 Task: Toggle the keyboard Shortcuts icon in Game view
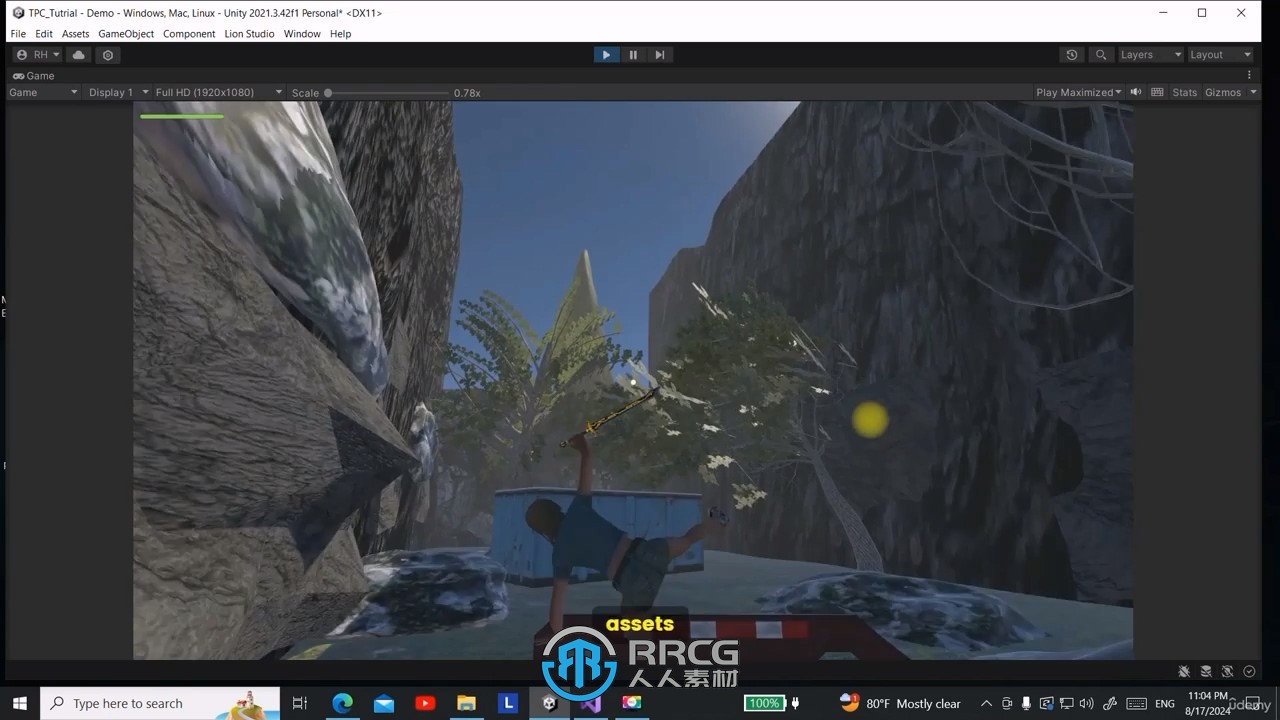pyautogui.click(x=1157, y=92)
